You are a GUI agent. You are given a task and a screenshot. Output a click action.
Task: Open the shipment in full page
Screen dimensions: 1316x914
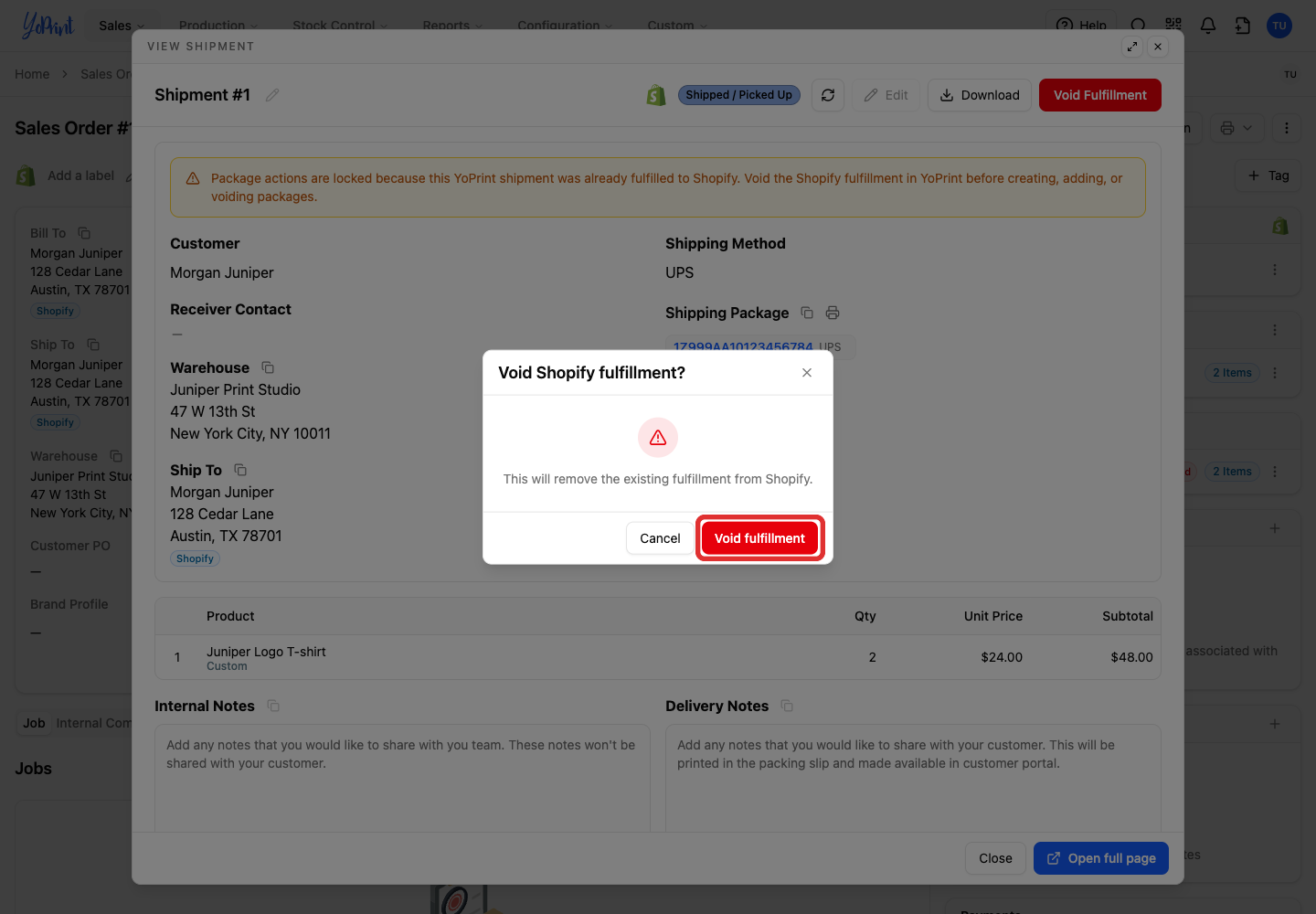coord(1101,858)
